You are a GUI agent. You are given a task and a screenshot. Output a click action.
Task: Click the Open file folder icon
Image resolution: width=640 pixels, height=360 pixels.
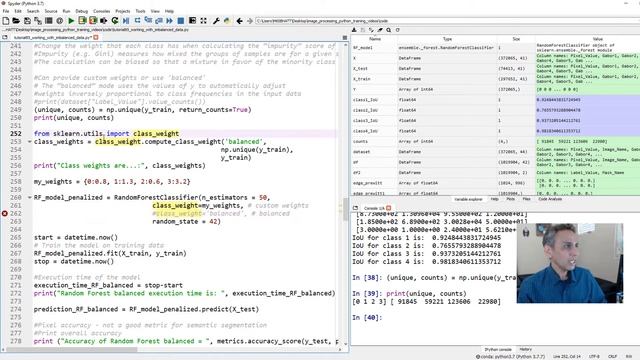(16, 20)
